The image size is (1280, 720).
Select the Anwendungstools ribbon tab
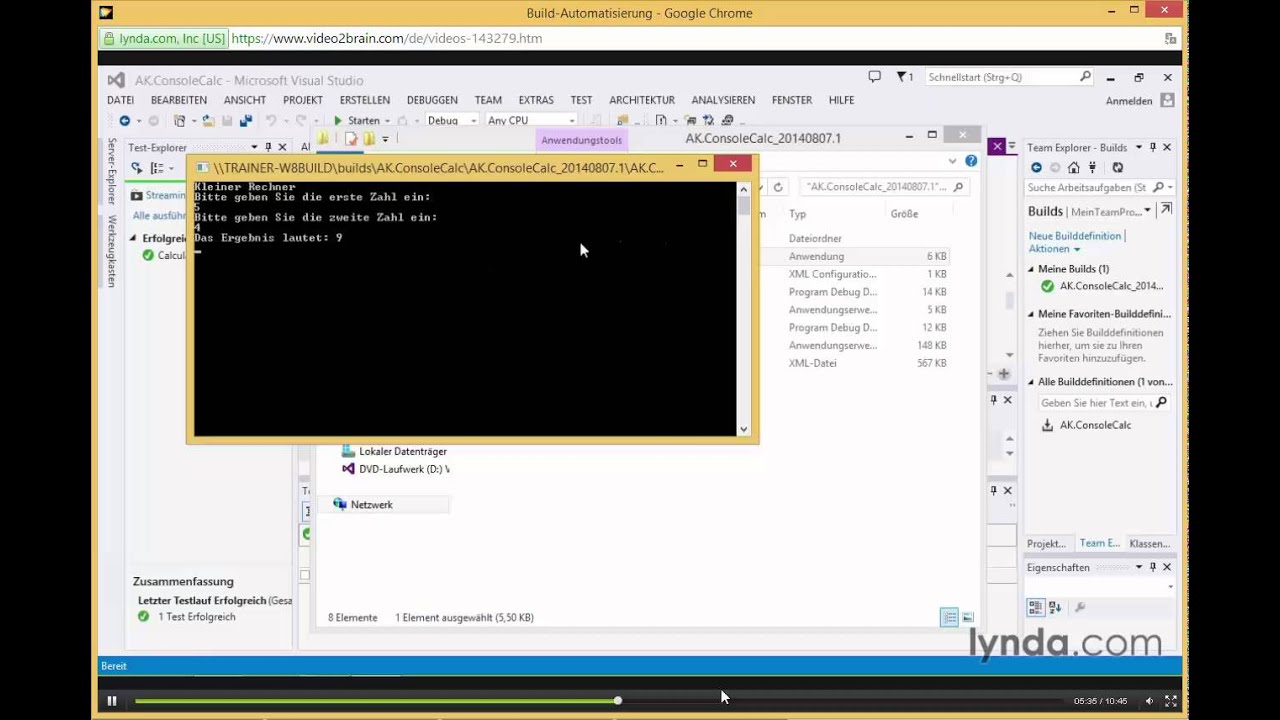coord(581,140)
